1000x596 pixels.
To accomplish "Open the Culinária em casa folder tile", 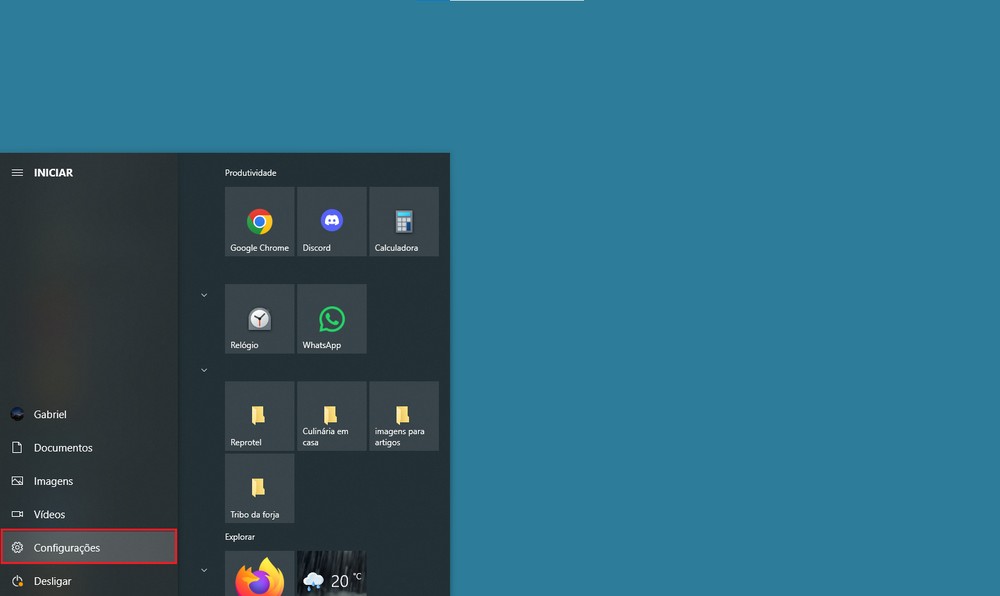I will pyautogui.click(x=331, y=415).
